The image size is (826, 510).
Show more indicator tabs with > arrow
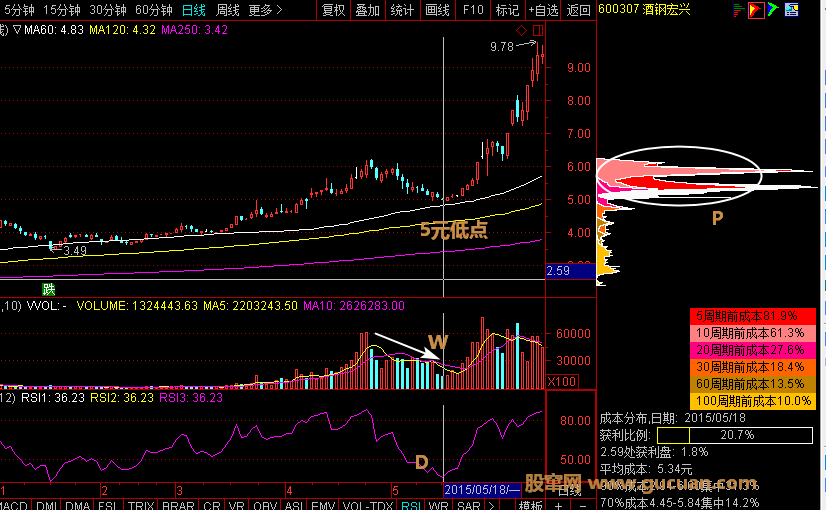pos(491,505)
